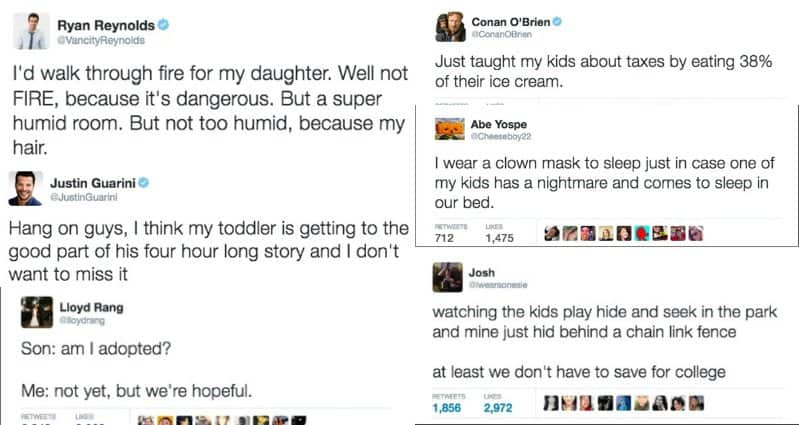Open the 1,856 retweets list on Josh's tweet
The height and width of the screenshot is (425, 799).
click(448, 408)
